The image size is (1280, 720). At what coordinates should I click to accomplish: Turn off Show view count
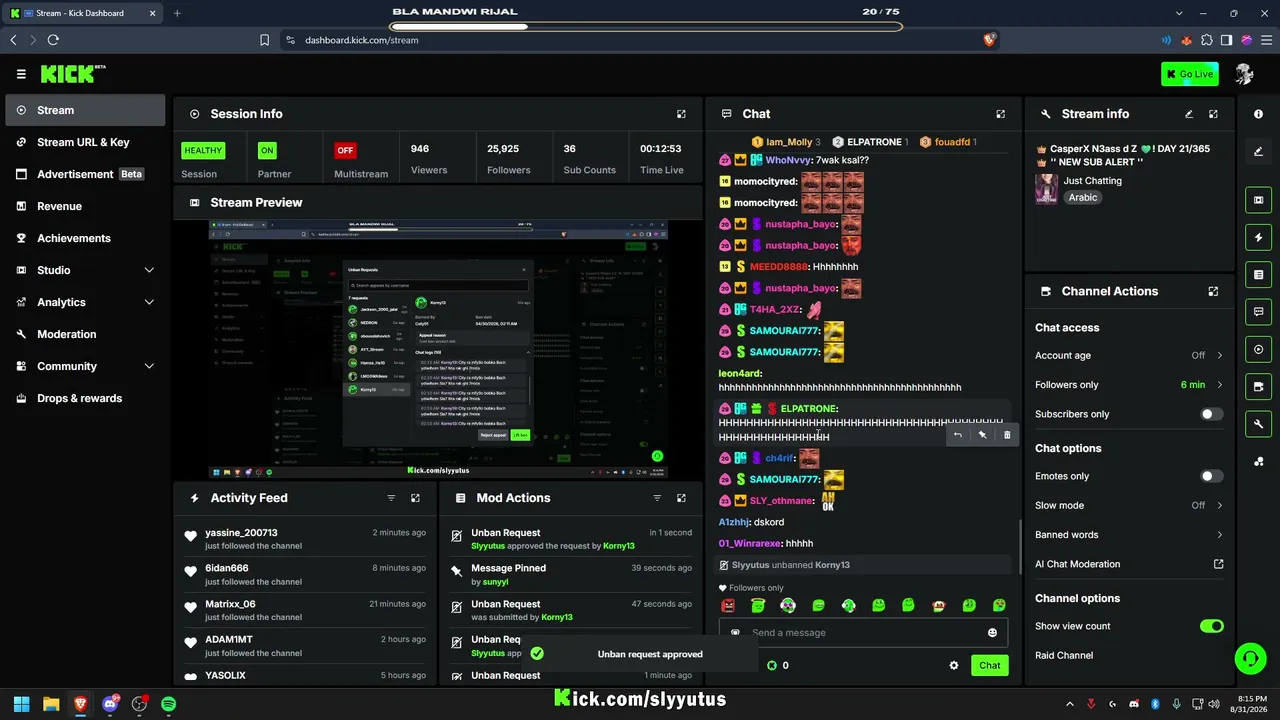click(x=1212, y=626)
